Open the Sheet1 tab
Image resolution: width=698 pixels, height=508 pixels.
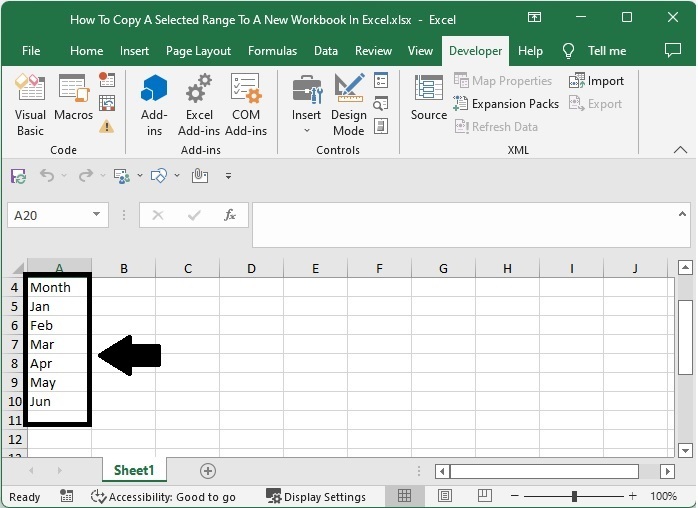tap(134, 470)
